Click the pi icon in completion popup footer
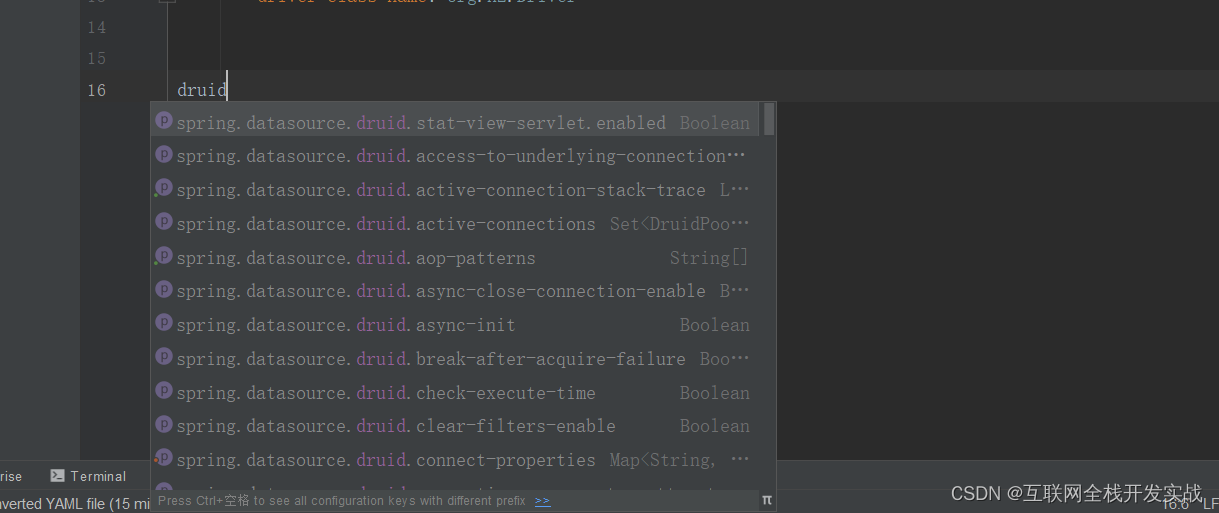This screenshot has width=1219, height=513. [x=767, y=500]
